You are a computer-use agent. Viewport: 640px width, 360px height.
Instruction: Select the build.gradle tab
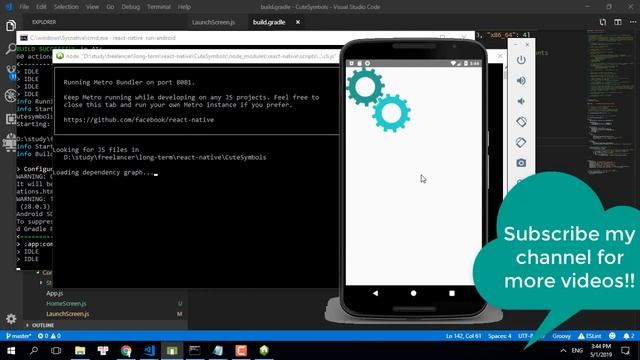[269, 22]
